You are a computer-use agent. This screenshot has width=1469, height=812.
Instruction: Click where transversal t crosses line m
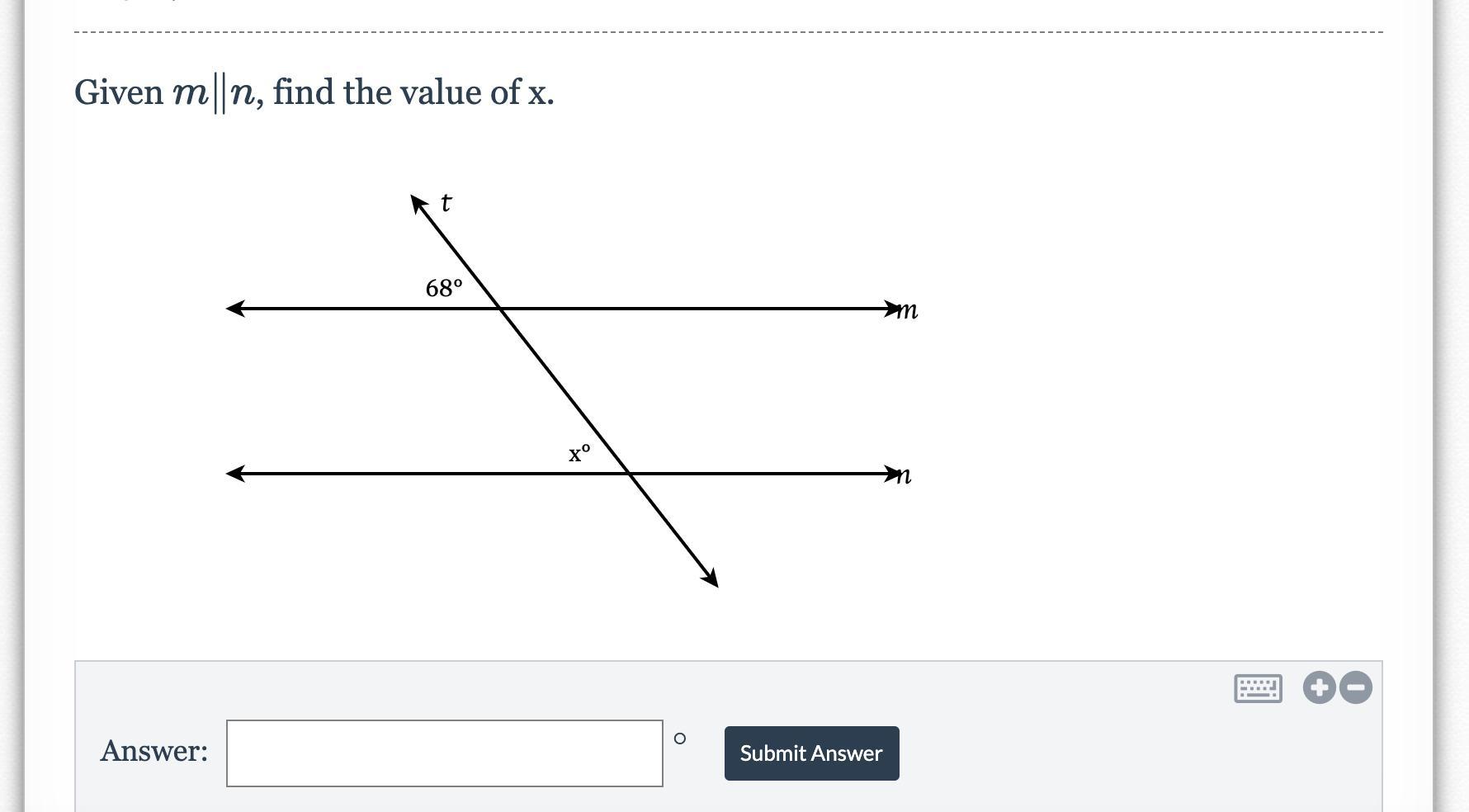coord(501,309)
